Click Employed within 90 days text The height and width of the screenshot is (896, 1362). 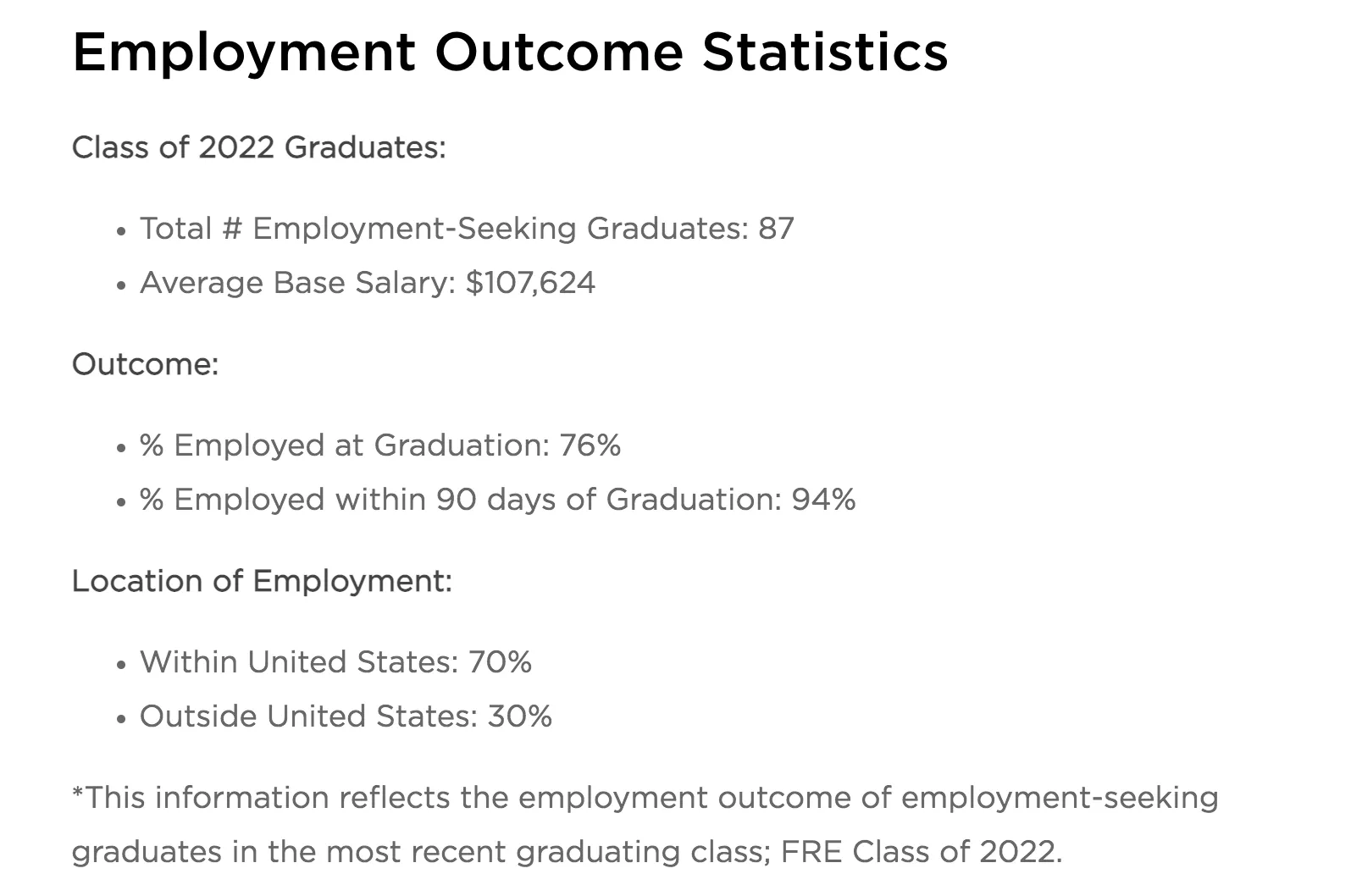460,500
